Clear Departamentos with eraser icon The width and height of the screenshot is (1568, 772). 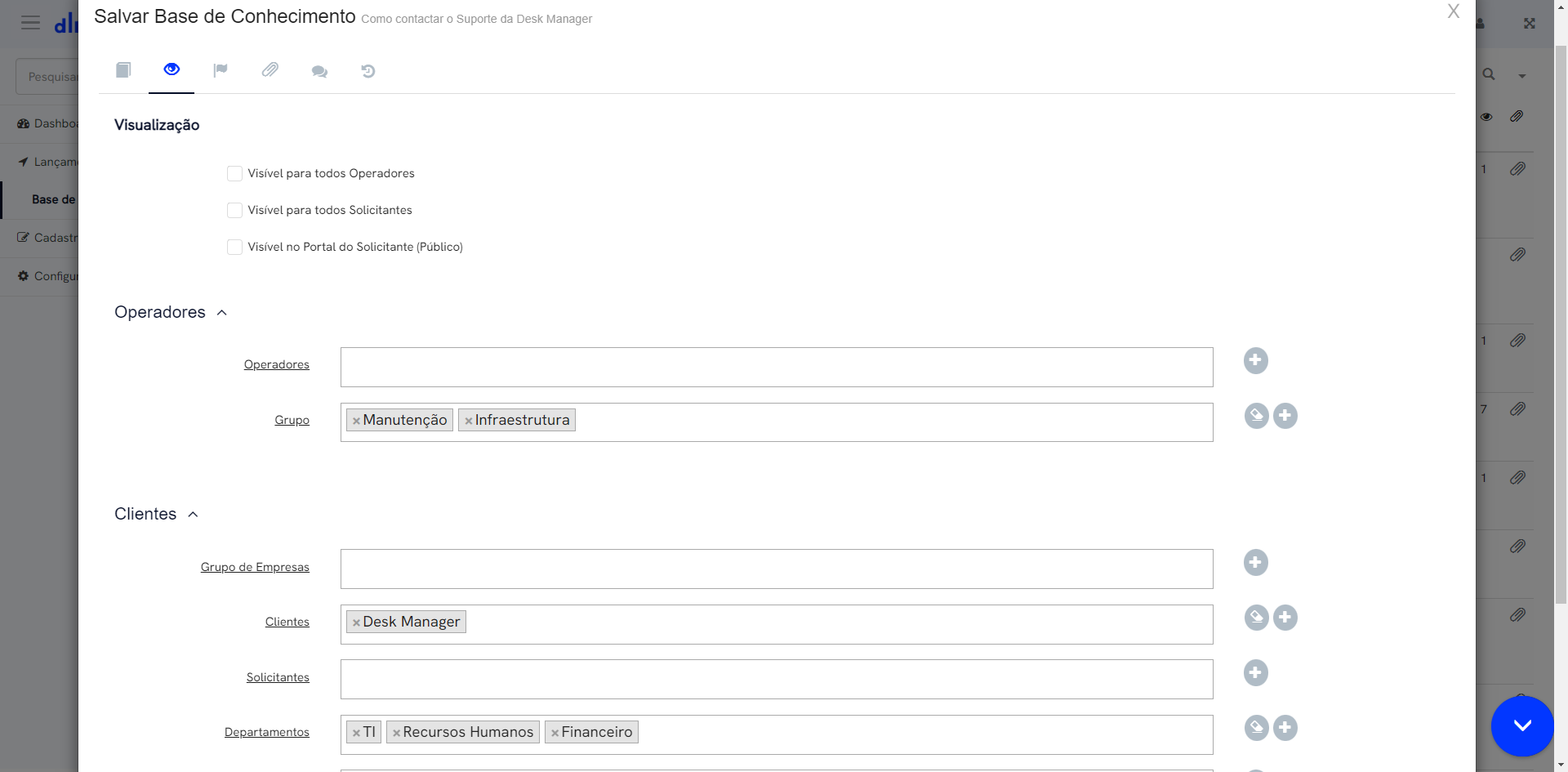pyautogui.click(x=1256, y=728)
